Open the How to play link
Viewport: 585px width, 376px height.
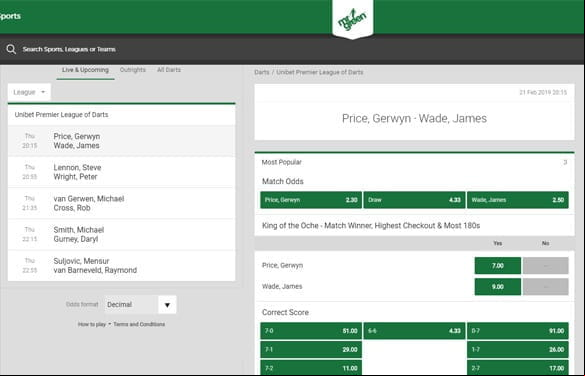coord(92,324)
